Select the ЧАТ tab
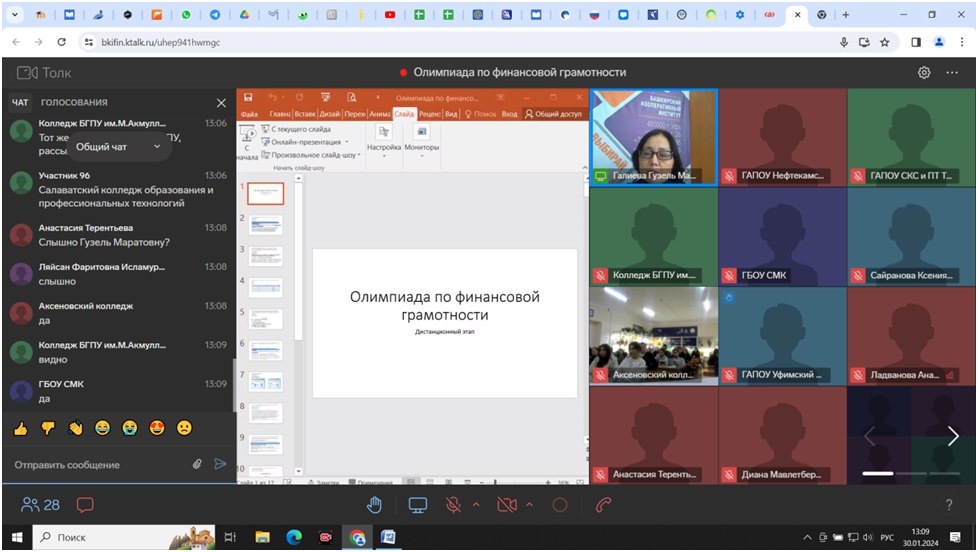The width and height of the screenshot is (978, 552). [x=20, y=103]
